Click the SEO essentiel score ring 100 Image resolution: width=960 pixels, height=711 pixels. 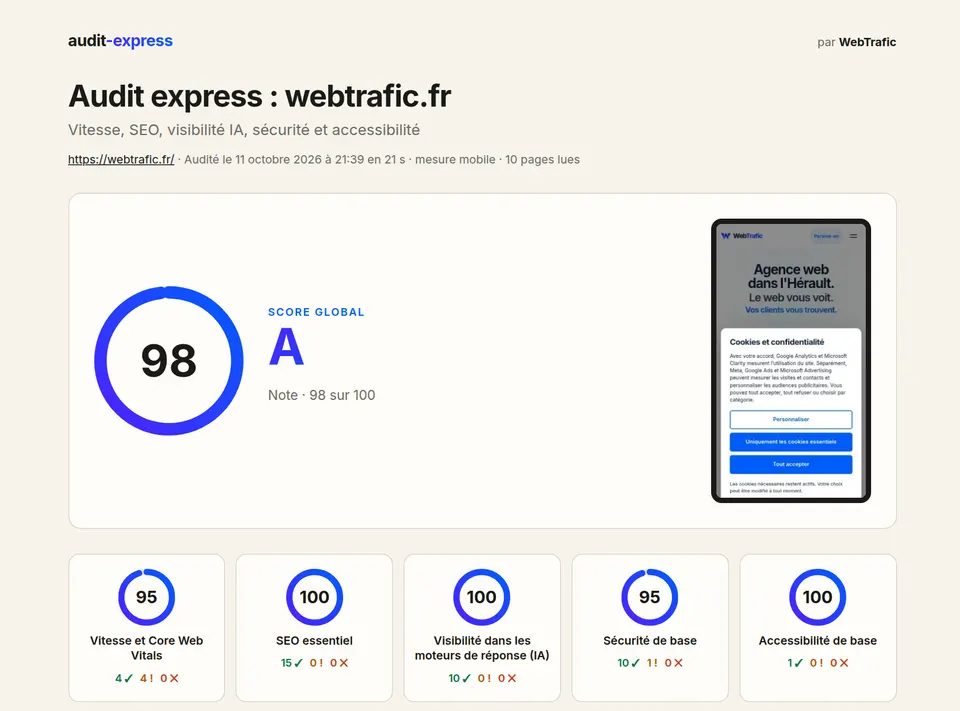tap(314, 597)
